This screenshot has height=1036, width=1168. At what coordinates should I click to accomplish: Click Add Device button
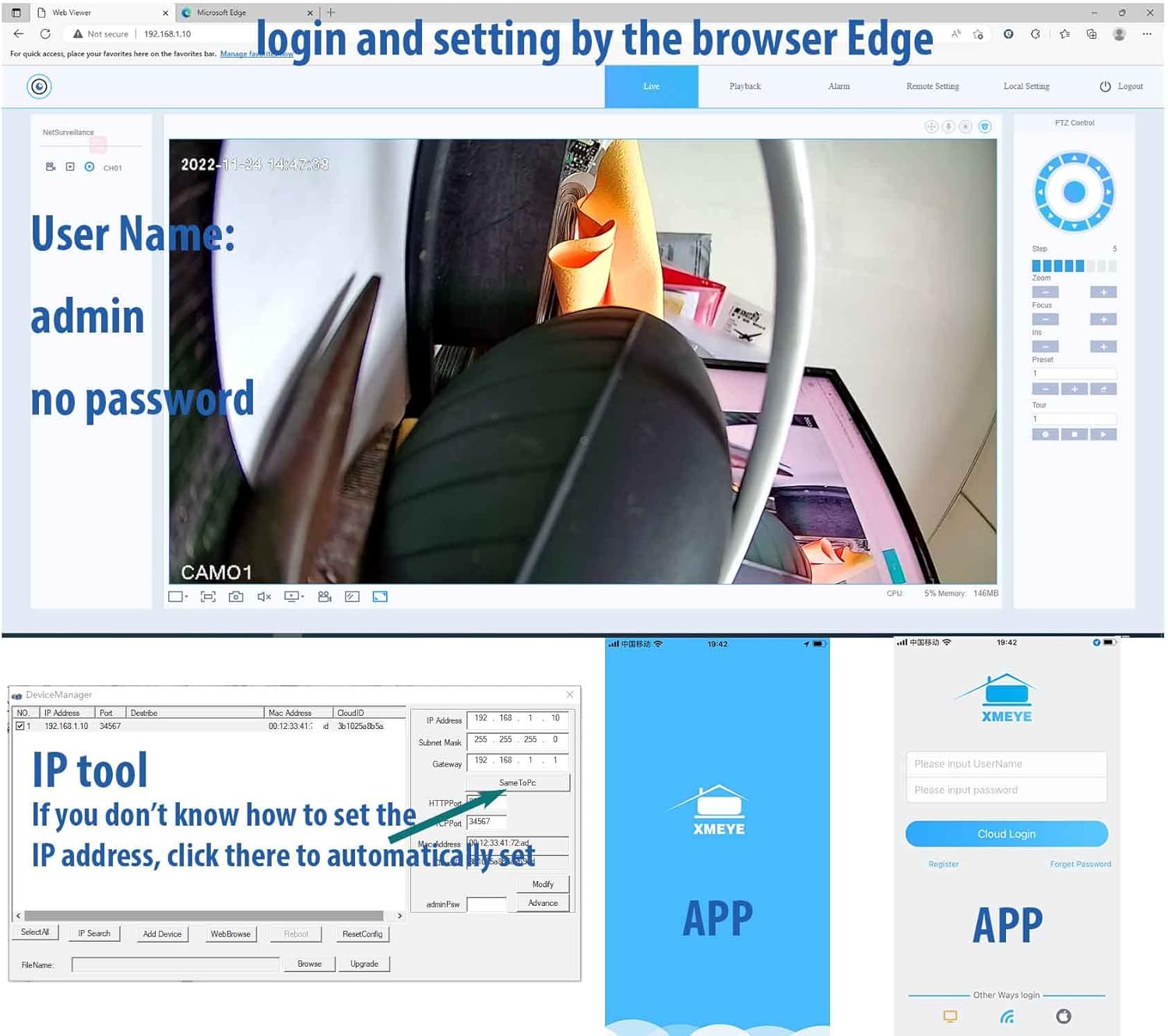coord(162,934)
